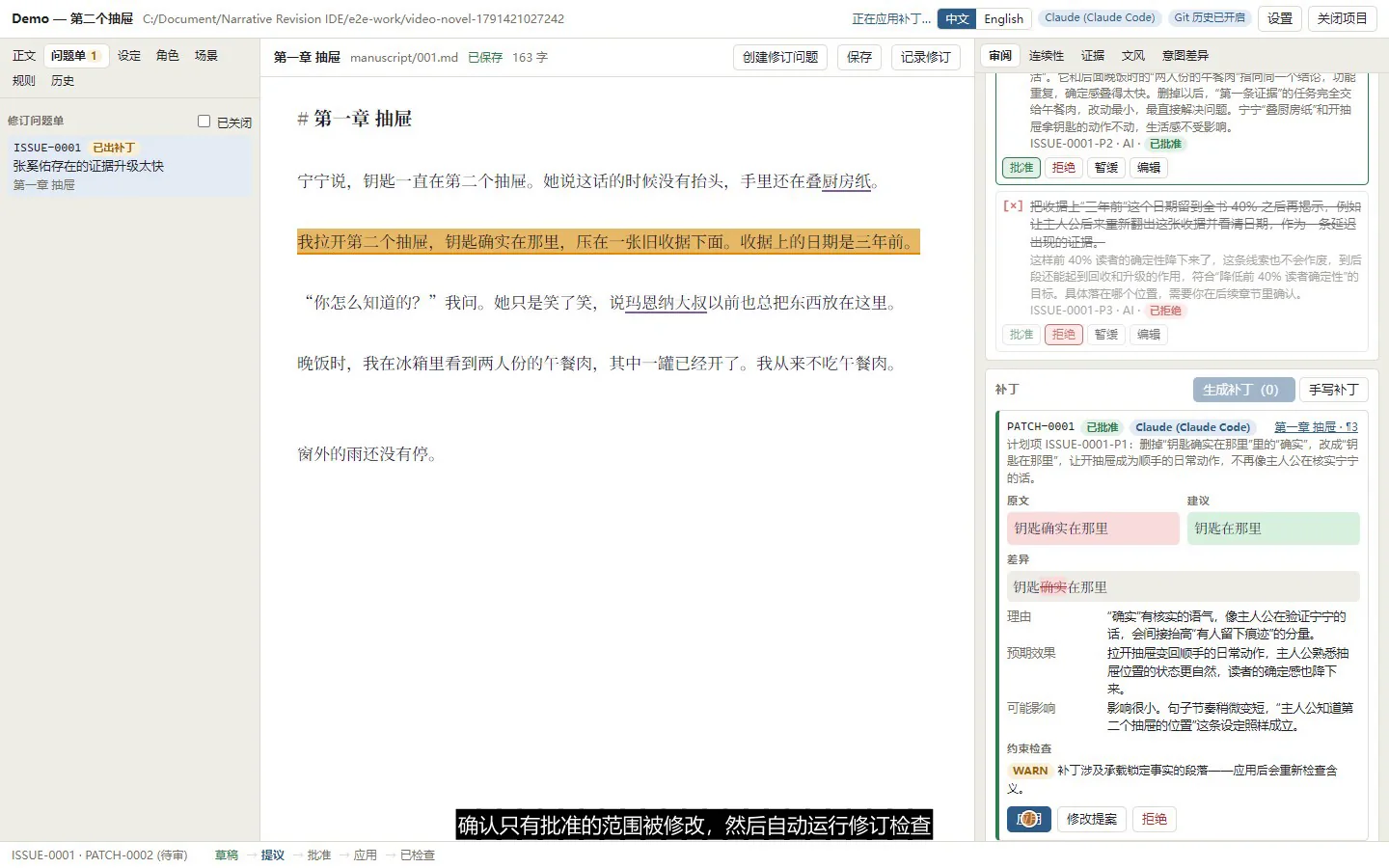Click 编辑 for ISSUE-0001-P2
The image size is (1389, 868).
click(x=1149, y=168)
